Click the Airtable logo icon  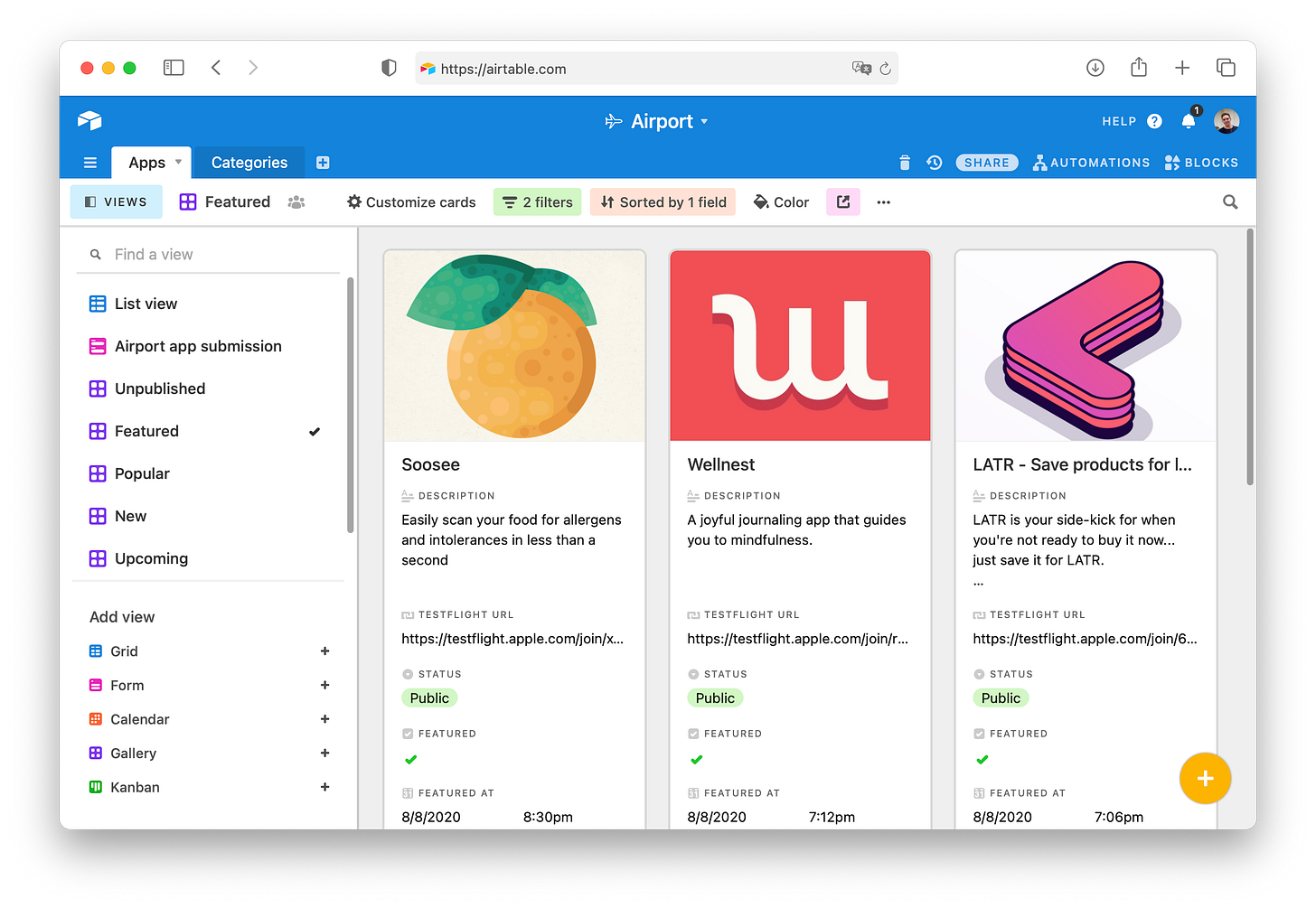[89, 120]
